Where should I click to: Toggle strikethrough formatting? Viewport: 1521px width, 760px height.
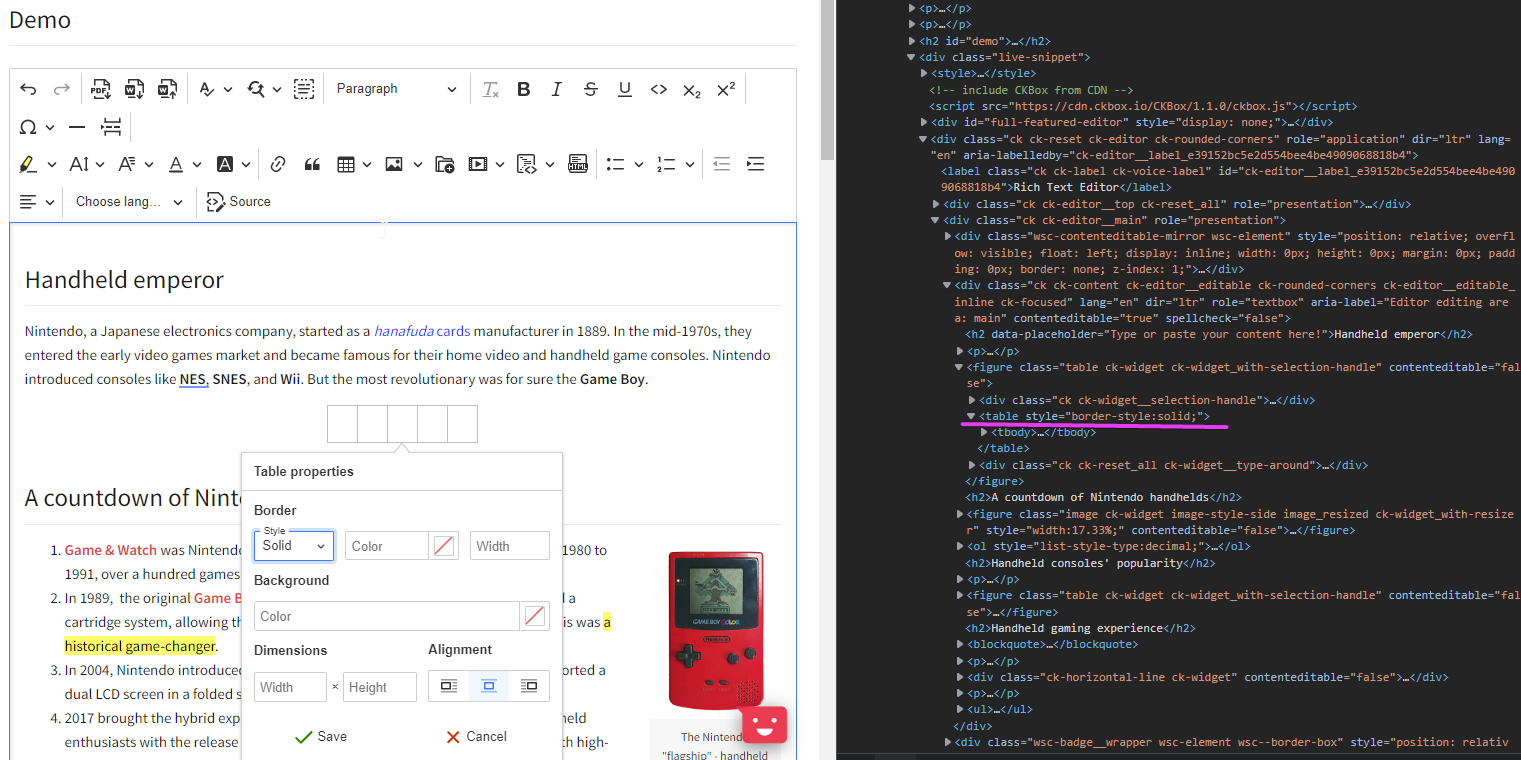click(x=590, y=89)
